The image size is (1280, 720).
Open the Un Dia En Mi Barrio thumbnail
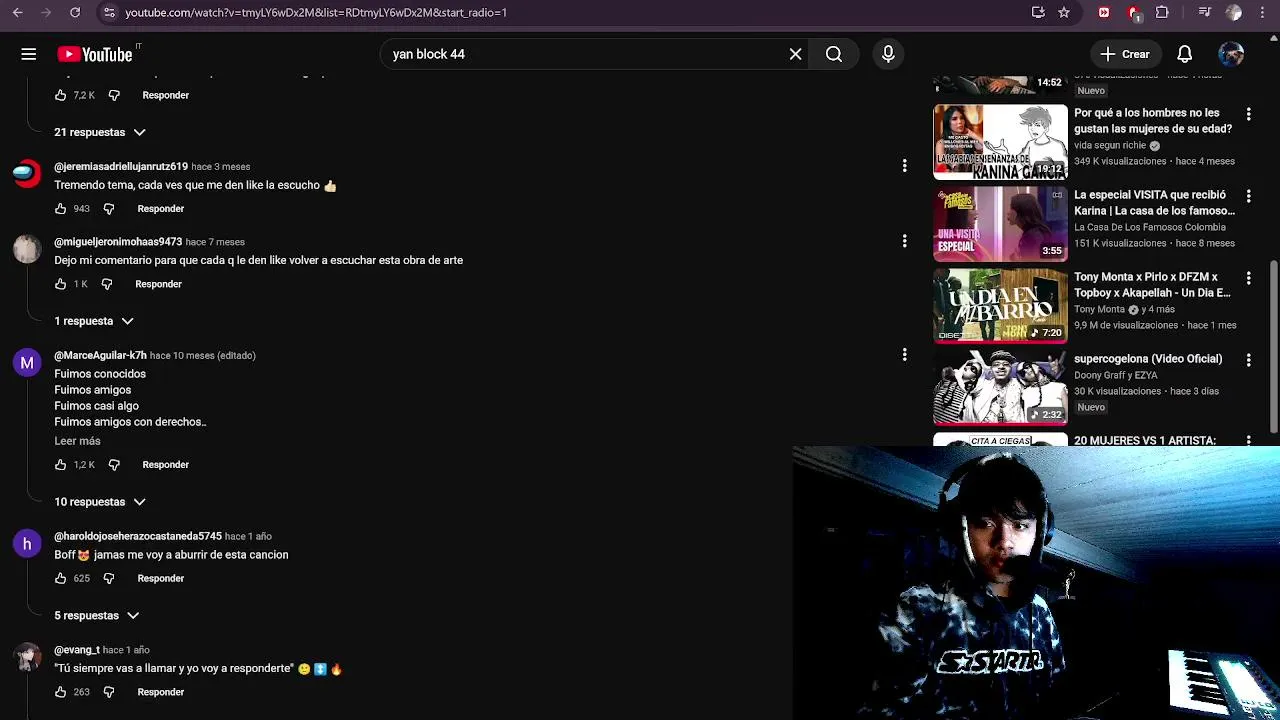click(x=1000, y=306)
